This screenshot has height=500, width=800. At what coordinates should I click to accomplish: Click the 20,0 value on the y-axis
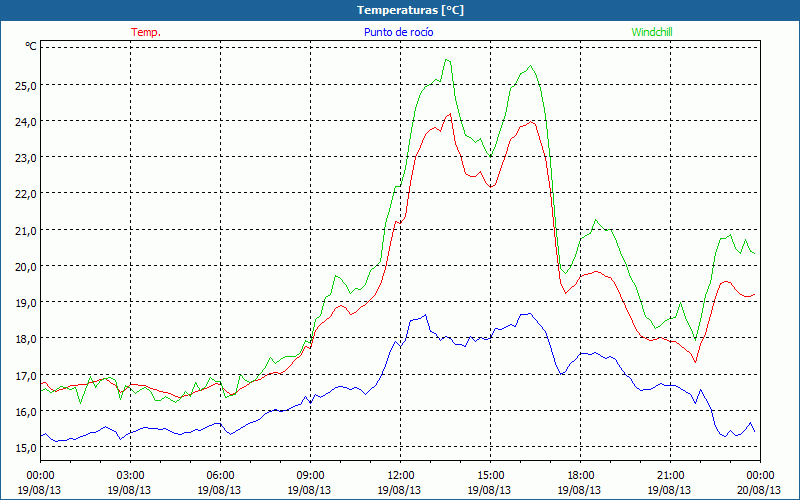(24, 266)
